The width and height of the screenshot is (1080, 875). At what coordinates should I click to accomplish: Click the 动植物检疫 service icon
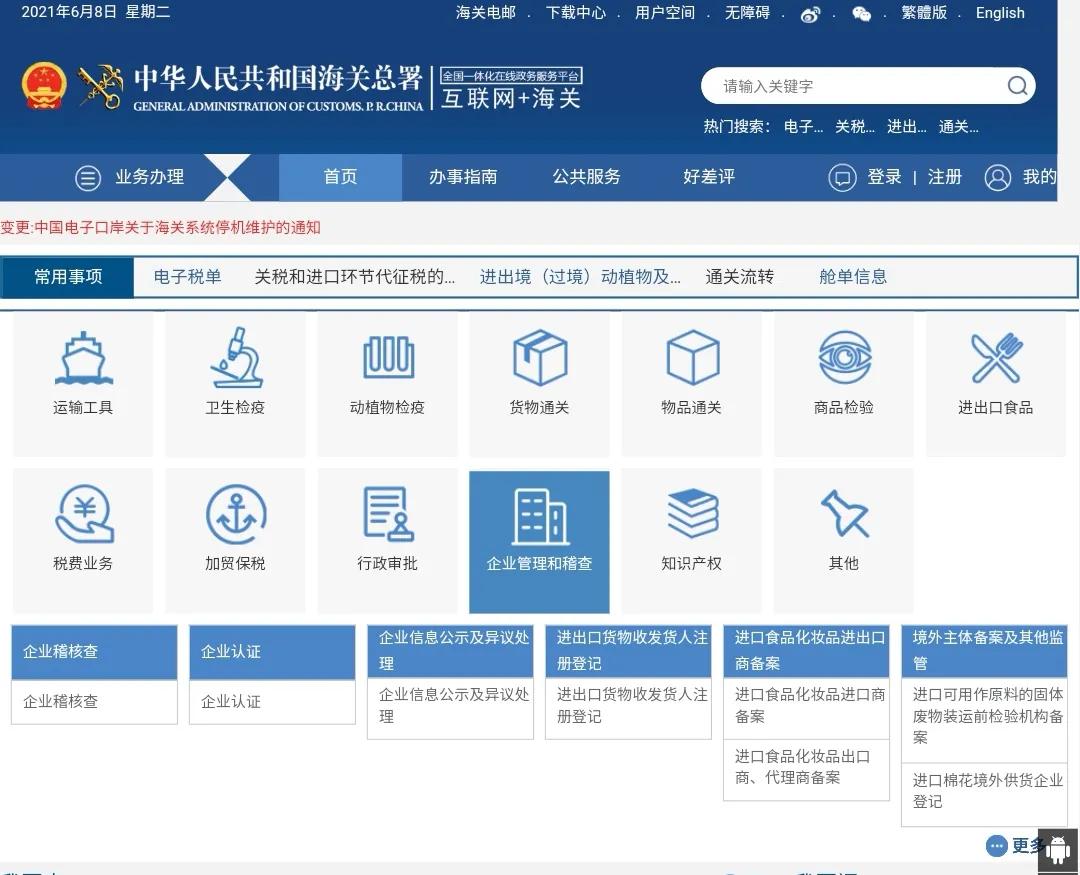[387, 357]
